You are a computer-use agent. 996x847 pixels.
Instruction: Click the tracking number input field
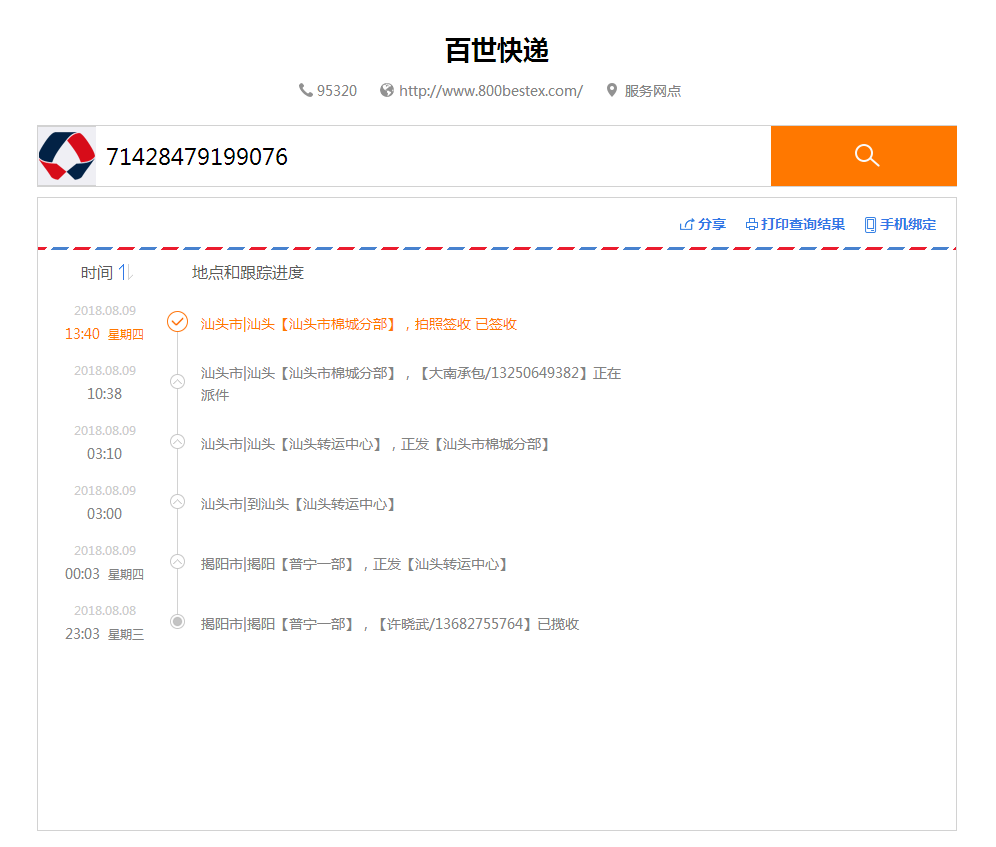point(433,156)
